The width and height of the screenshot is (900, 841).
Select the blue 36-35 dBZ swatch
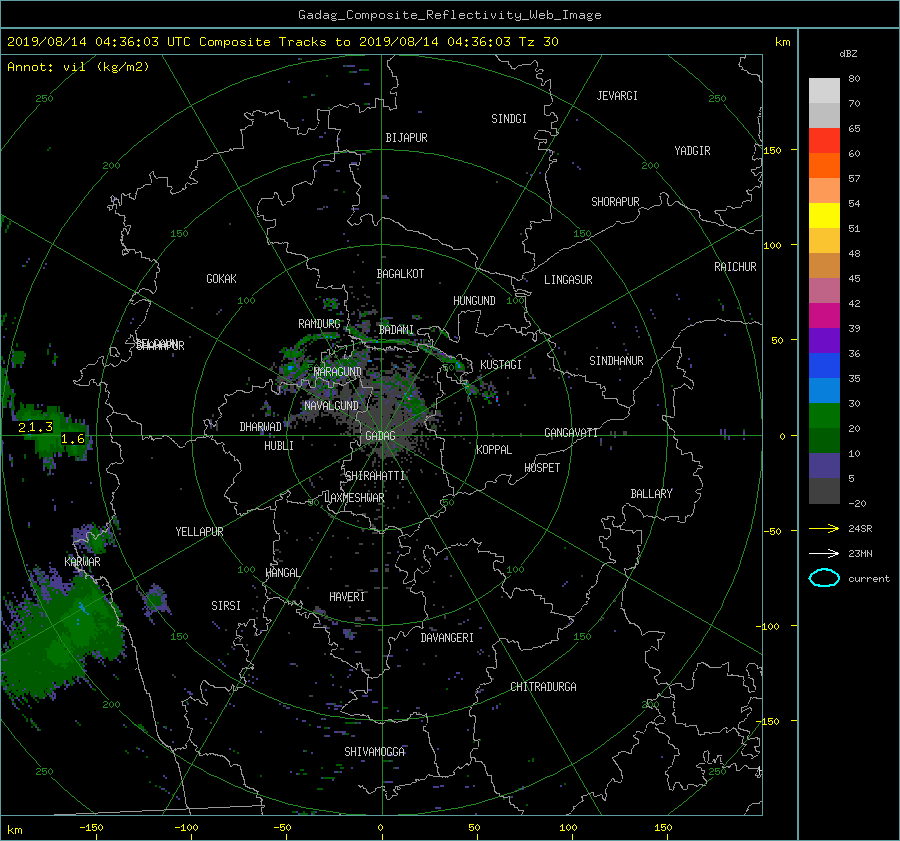[x=824, y=366]
